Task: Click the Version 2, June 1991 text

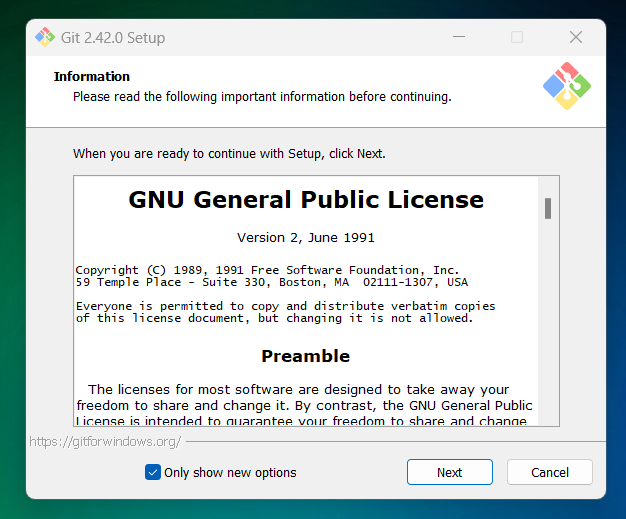Action: tap(306, 238)
